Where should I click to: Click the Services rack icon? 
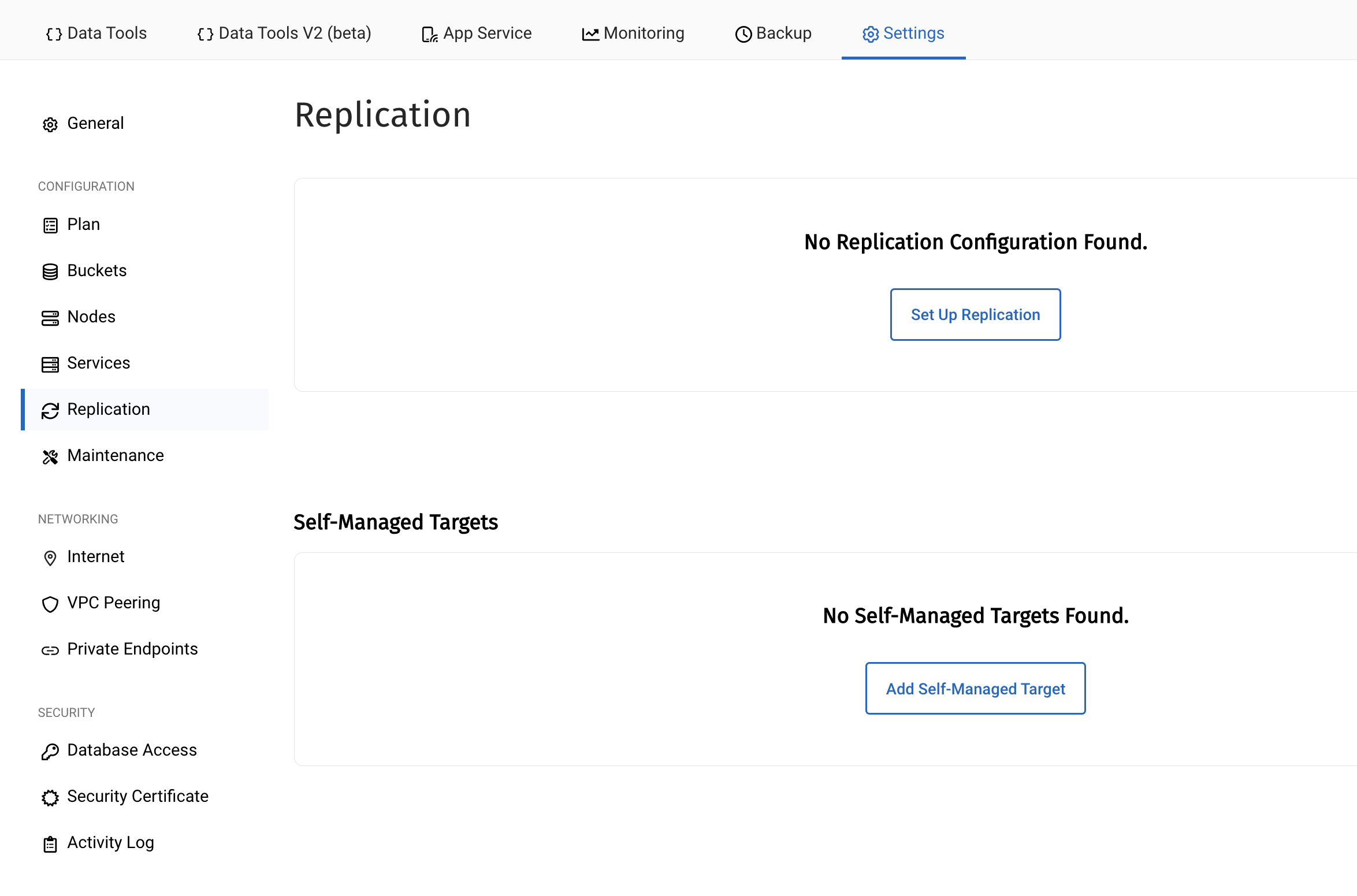click(50, 364)
